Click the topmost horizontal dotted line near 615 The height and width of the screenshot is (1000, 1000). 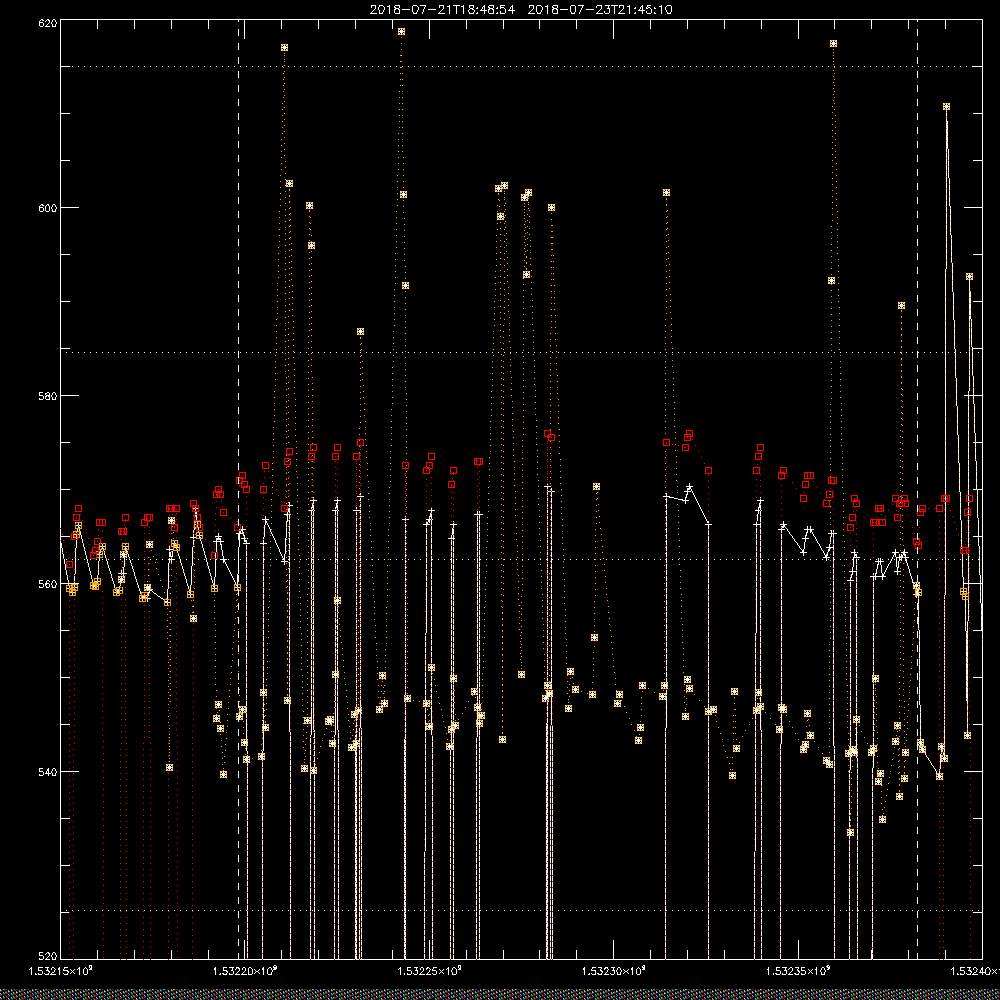click(521, 66)
